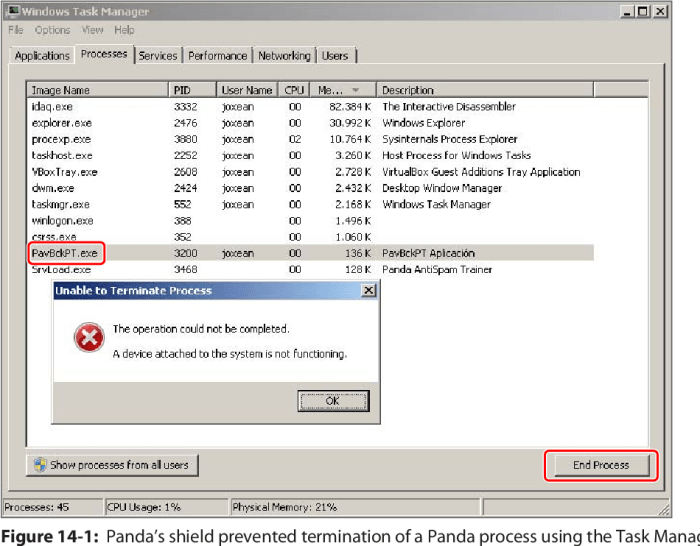The image size is (700, 546).
Task: Select the idaq.exe process row
Action: pyautogui.click(x=310, y=107)
